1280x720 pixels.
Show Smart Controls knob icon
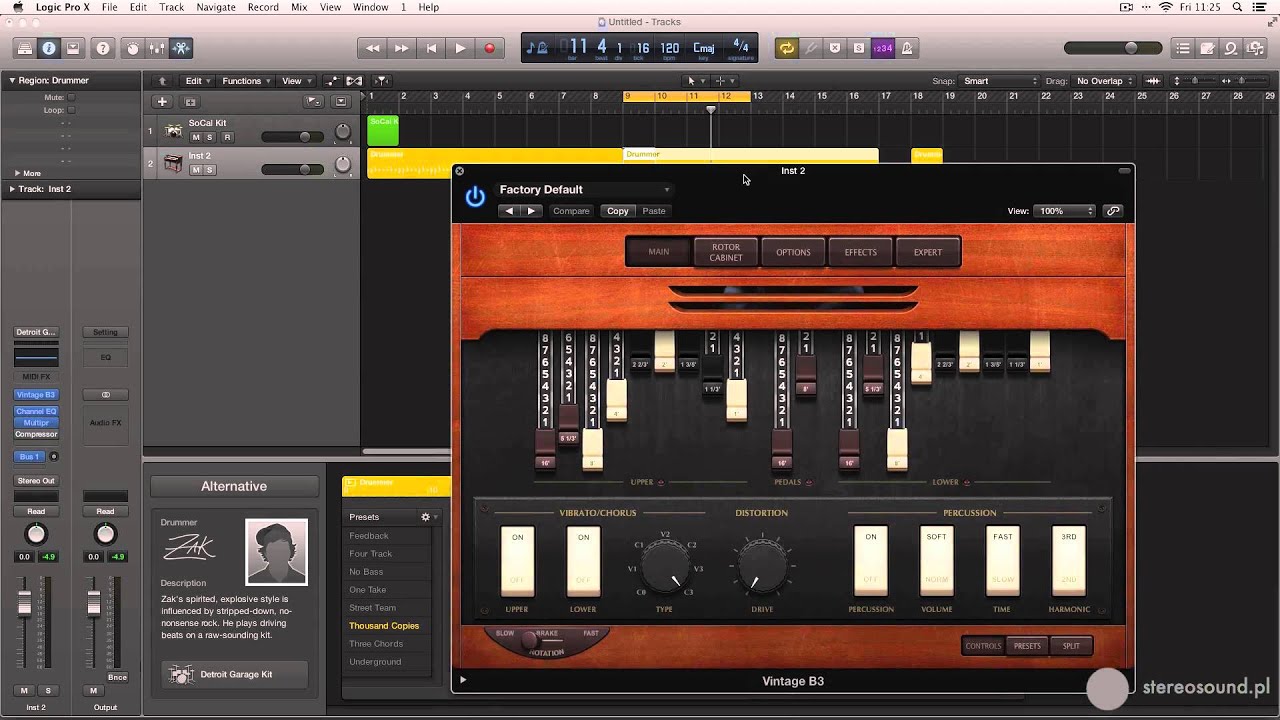coord(133,48)
